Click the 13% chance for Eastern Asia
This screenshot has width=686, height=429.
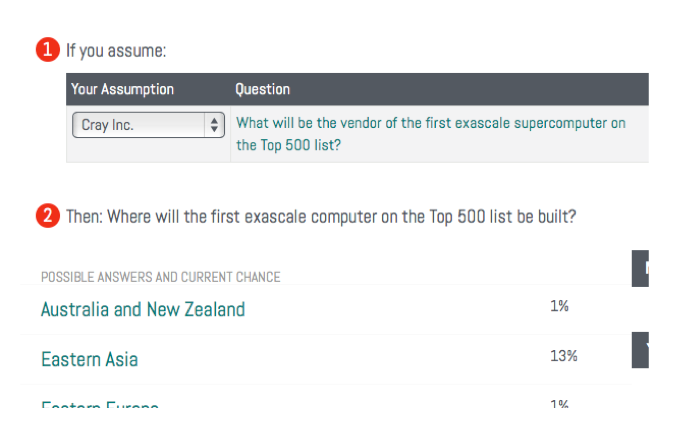[564, 356]
